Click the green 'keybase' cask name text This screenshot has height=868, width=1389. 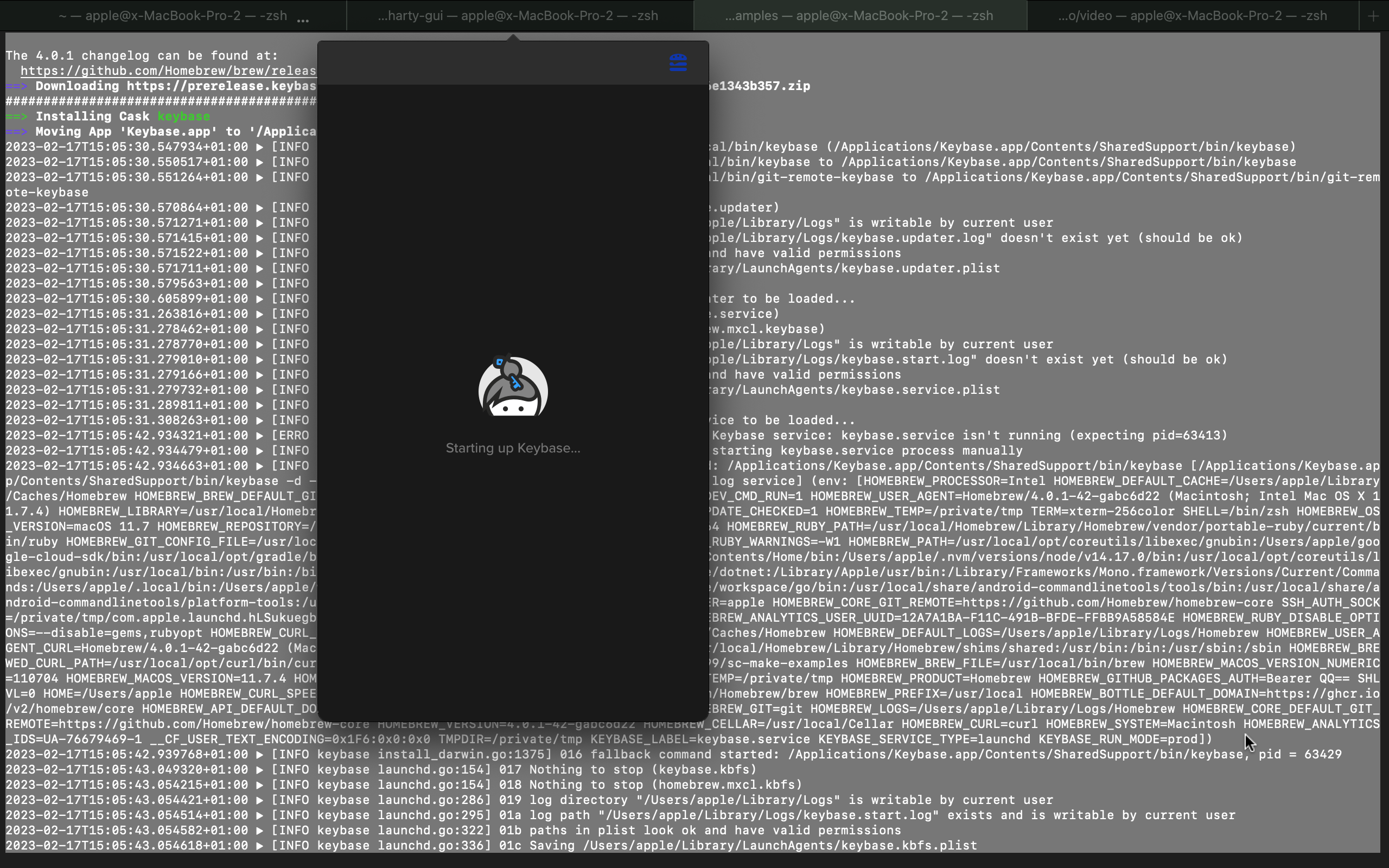pos(184,116)
